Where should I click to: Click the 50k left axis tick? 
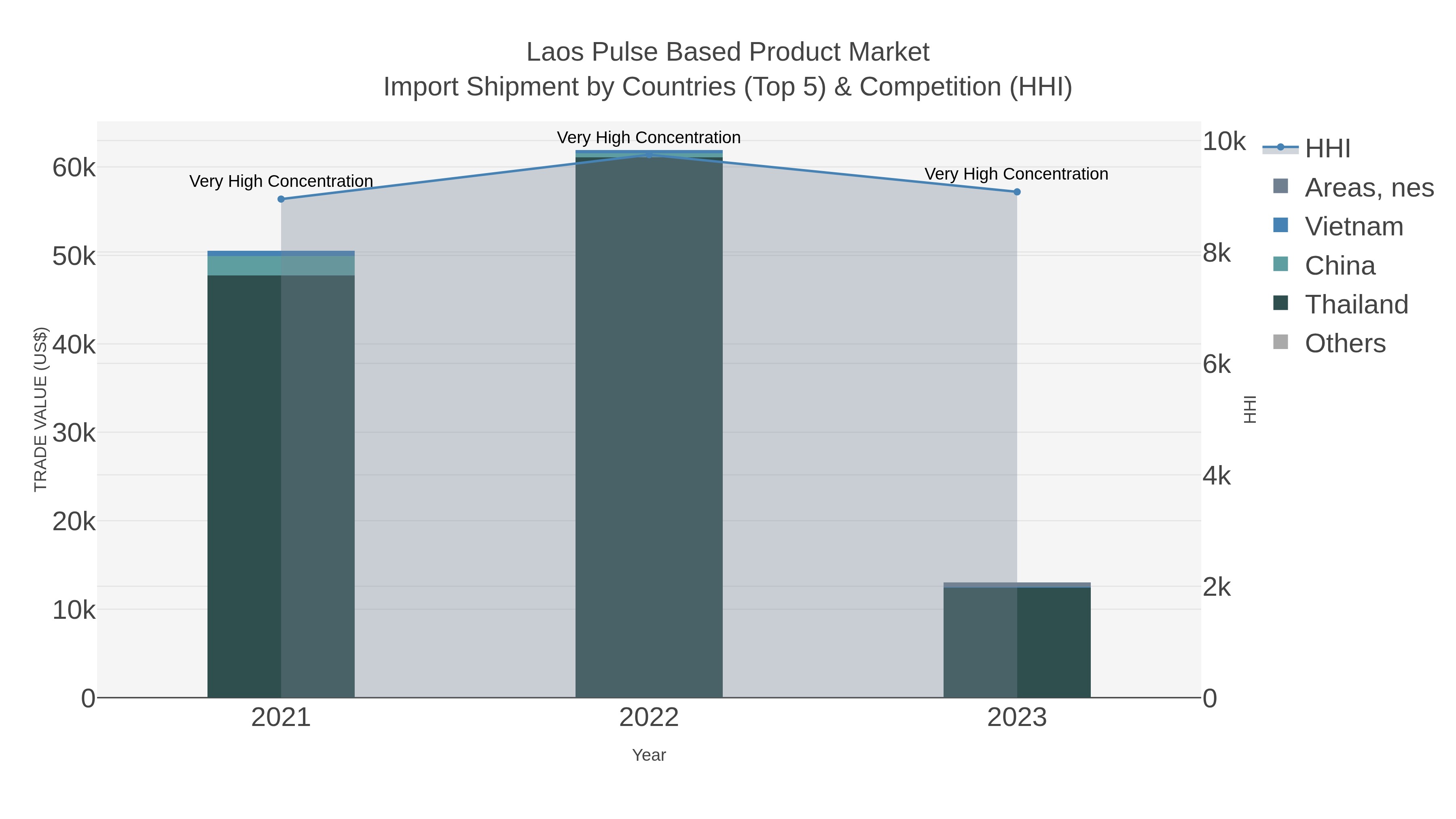[74, 256]
